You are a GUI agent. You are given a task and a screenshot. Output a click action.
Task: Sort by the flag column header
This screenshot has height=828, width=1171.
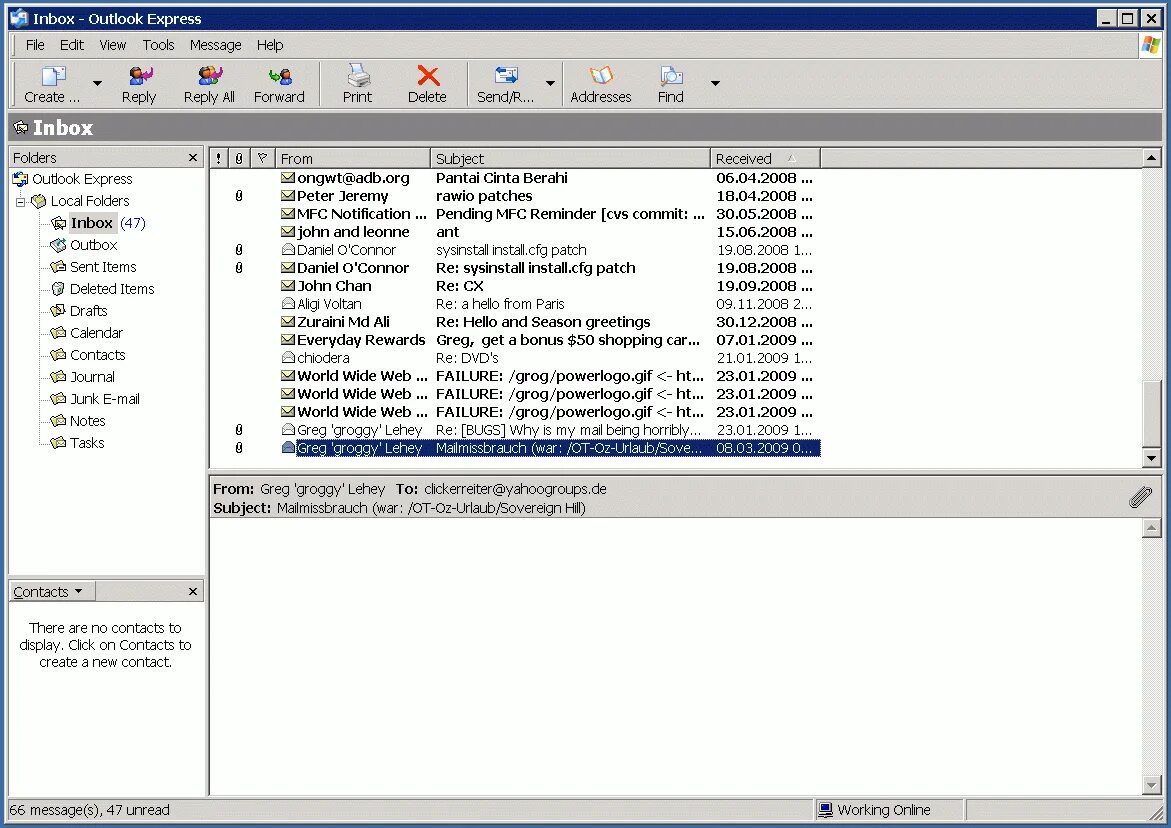pos(262,158)
